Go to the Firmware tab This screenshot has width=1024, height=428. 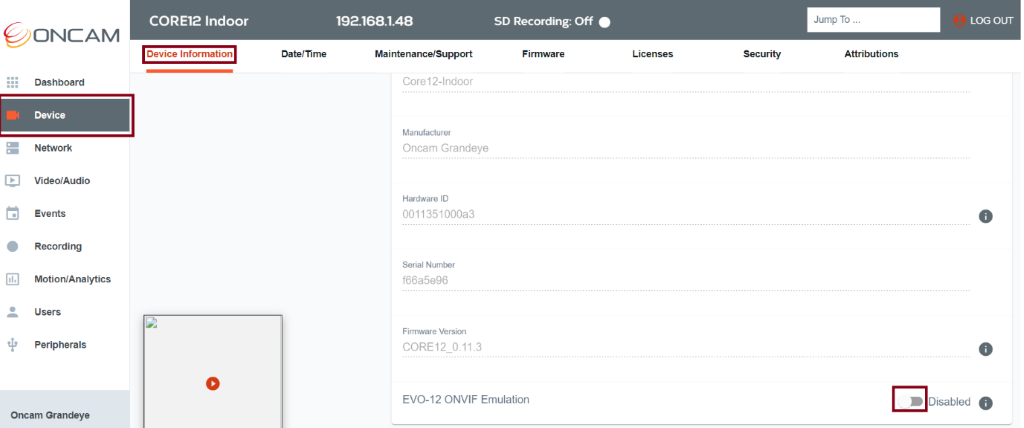543,54
